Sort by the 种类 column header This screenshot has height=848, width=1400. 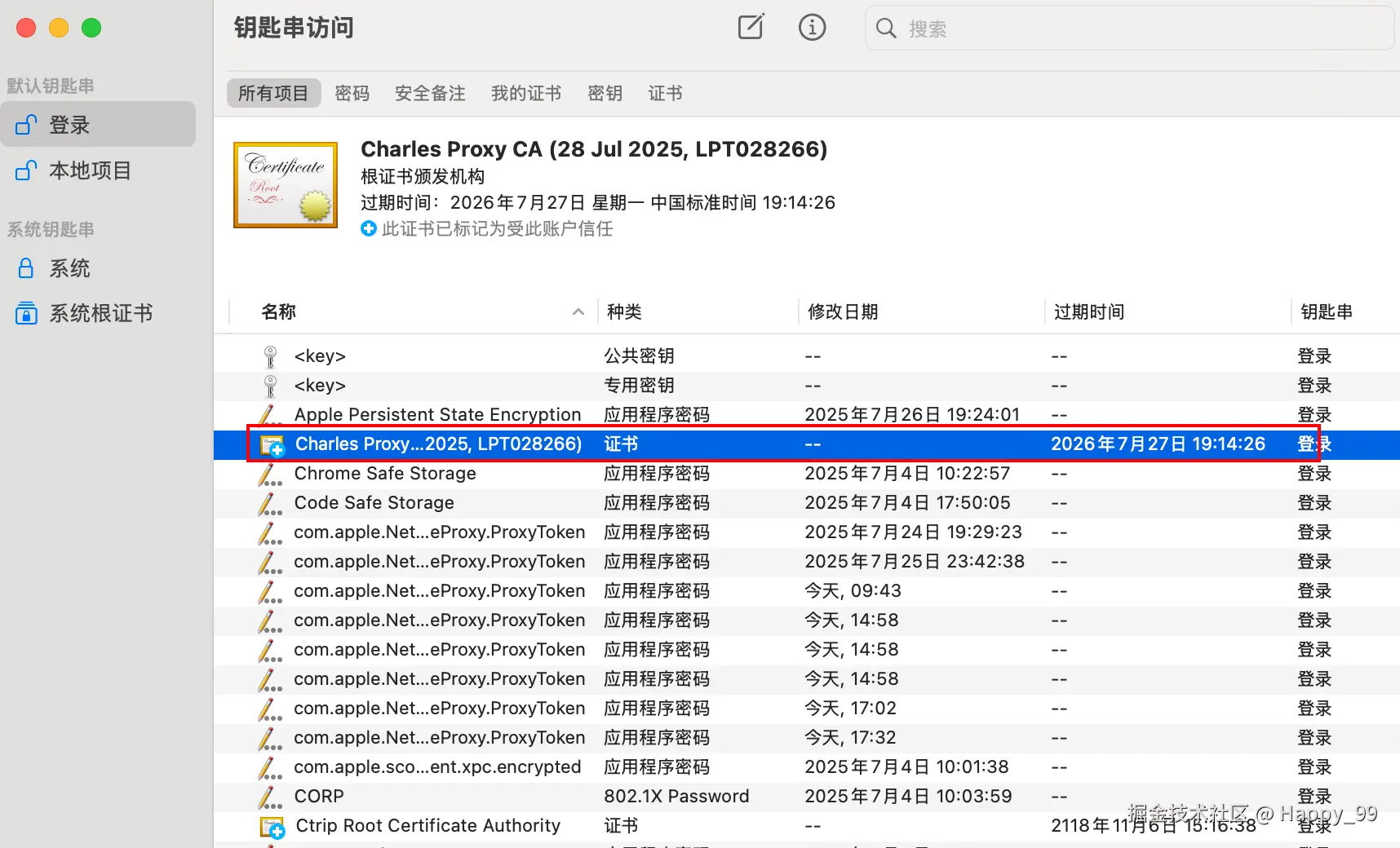point(624,311)
